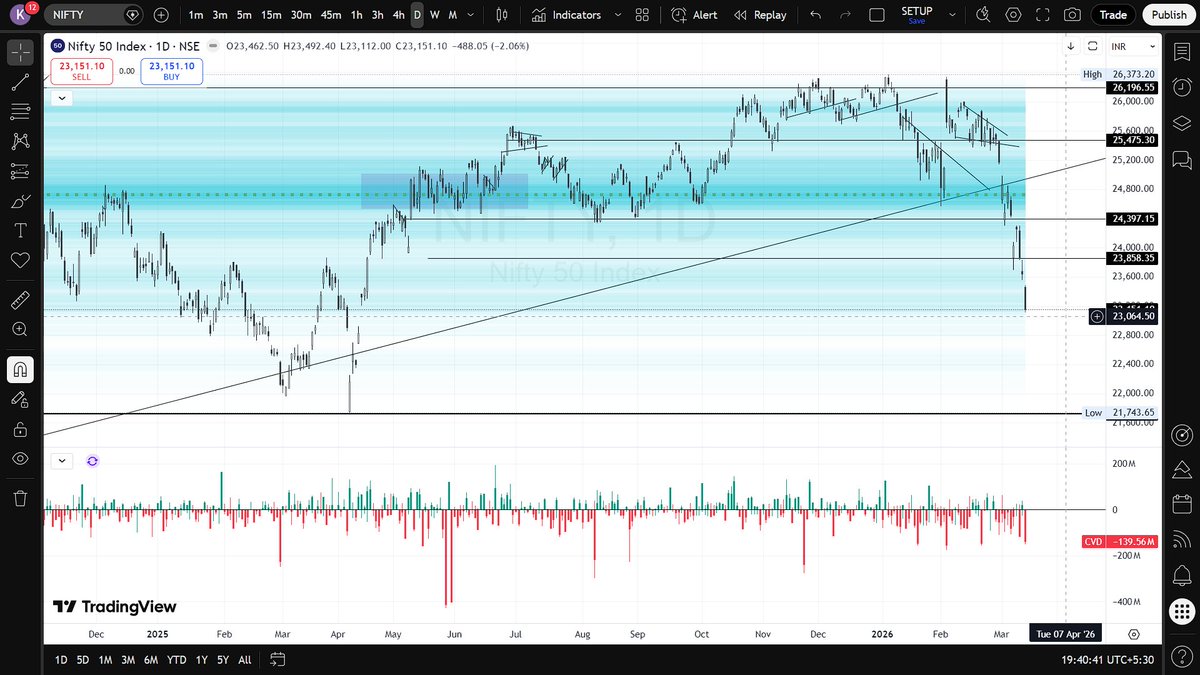Take a chart snapshot camera icon
The image size is (1200, 675).
[1072, 15]
